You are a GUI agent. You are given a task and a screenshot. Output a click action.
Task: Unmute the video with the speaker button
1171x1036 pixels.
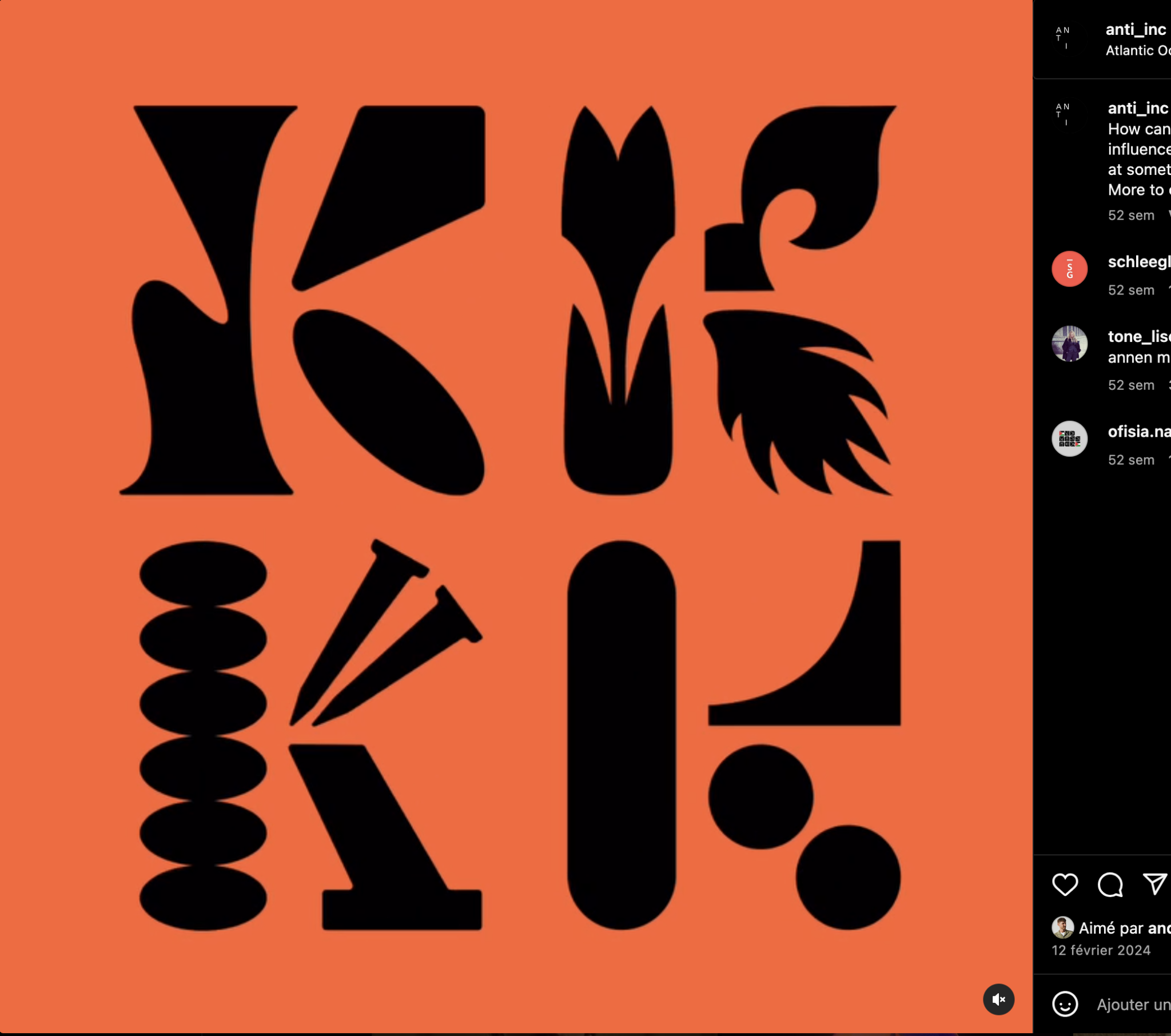tap(998, 1000)
